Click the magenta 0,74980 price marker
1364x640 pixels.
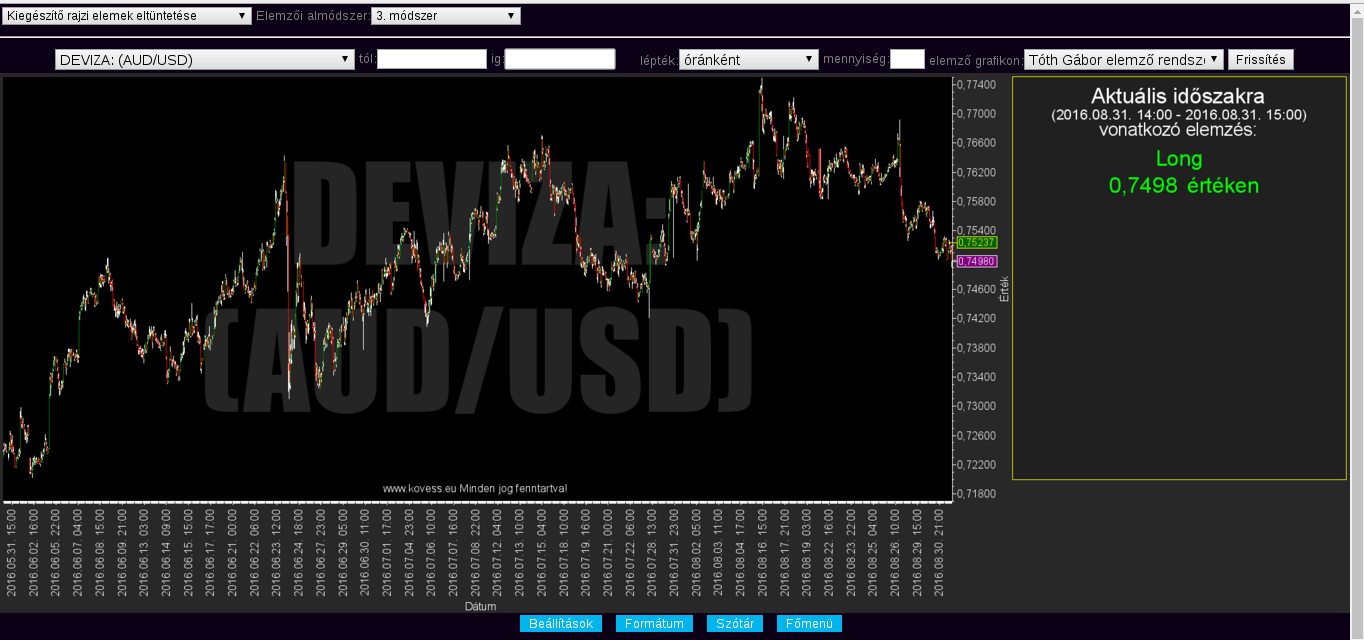pos(977,261)
